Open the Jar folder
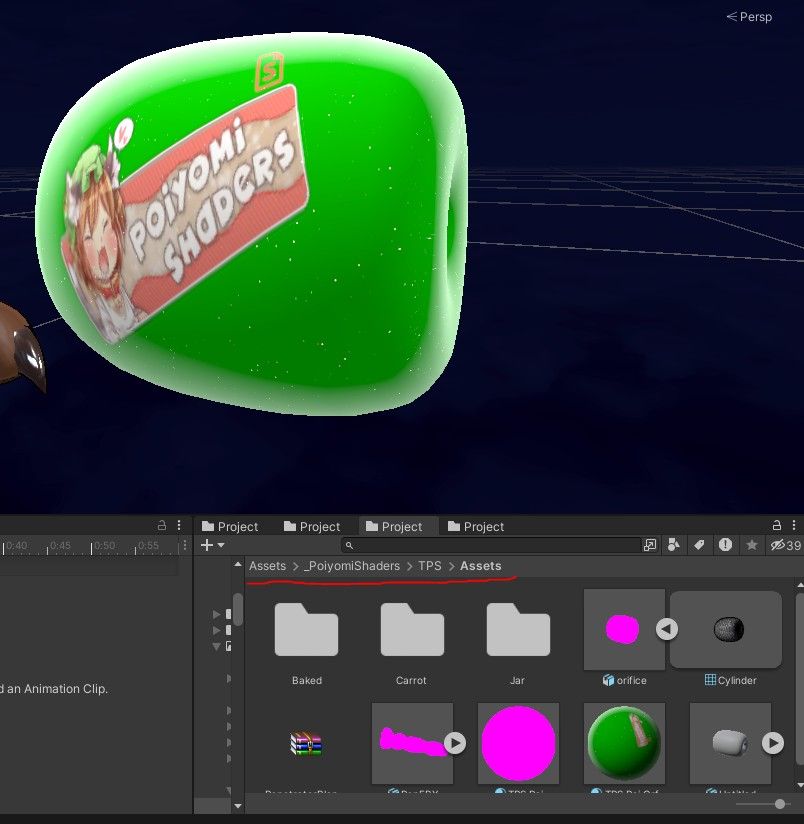Viewport: 804px width, 824px height. tap(519, 630)
